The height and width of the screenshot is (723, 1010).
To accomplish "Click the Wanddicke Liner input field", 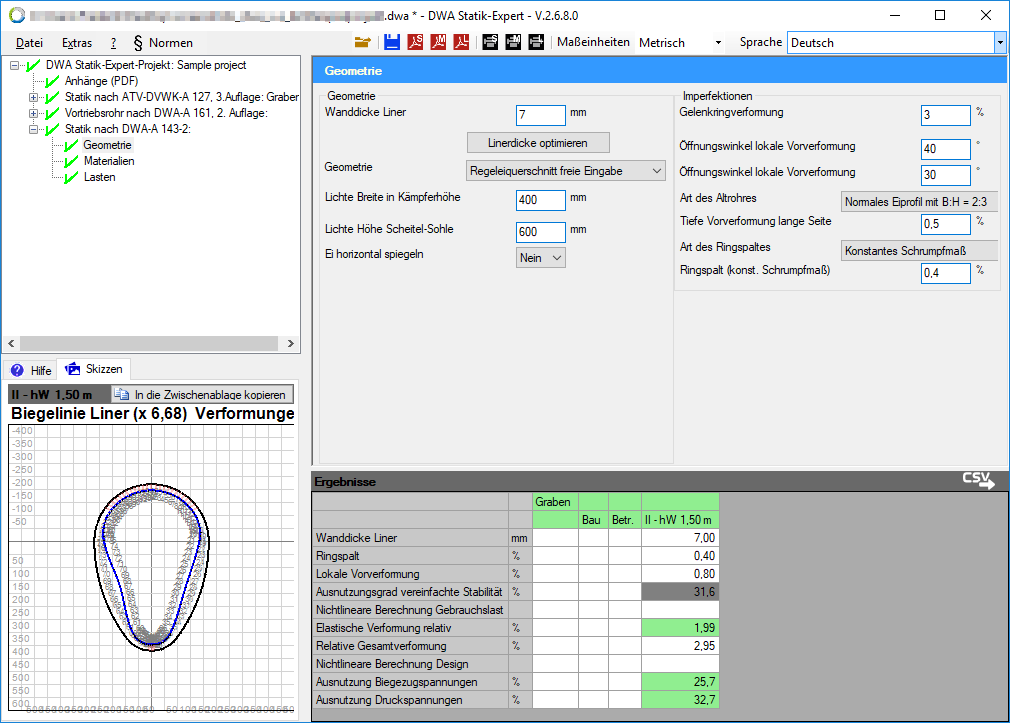I will [x=541, y=115].
